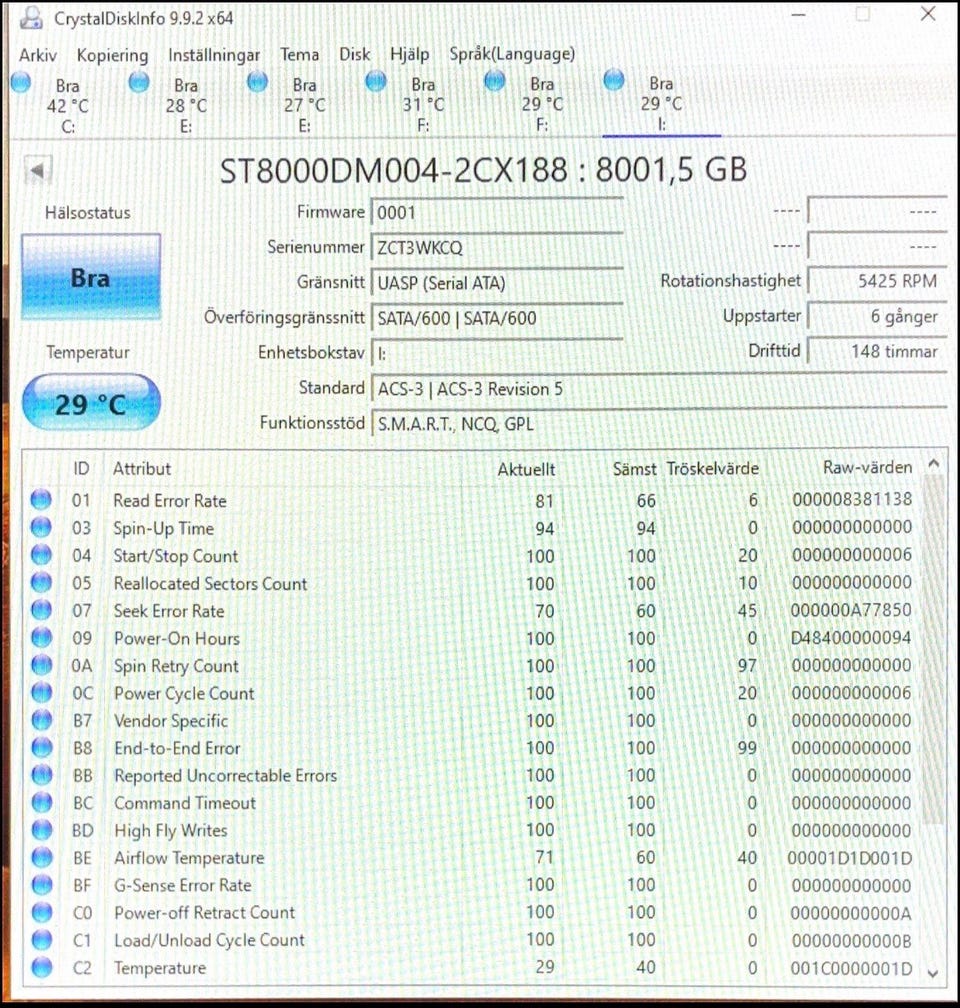Click the Start/Stop Count status orb
Viewport: 960px width, 1008px height.
[x=41, y=555]
